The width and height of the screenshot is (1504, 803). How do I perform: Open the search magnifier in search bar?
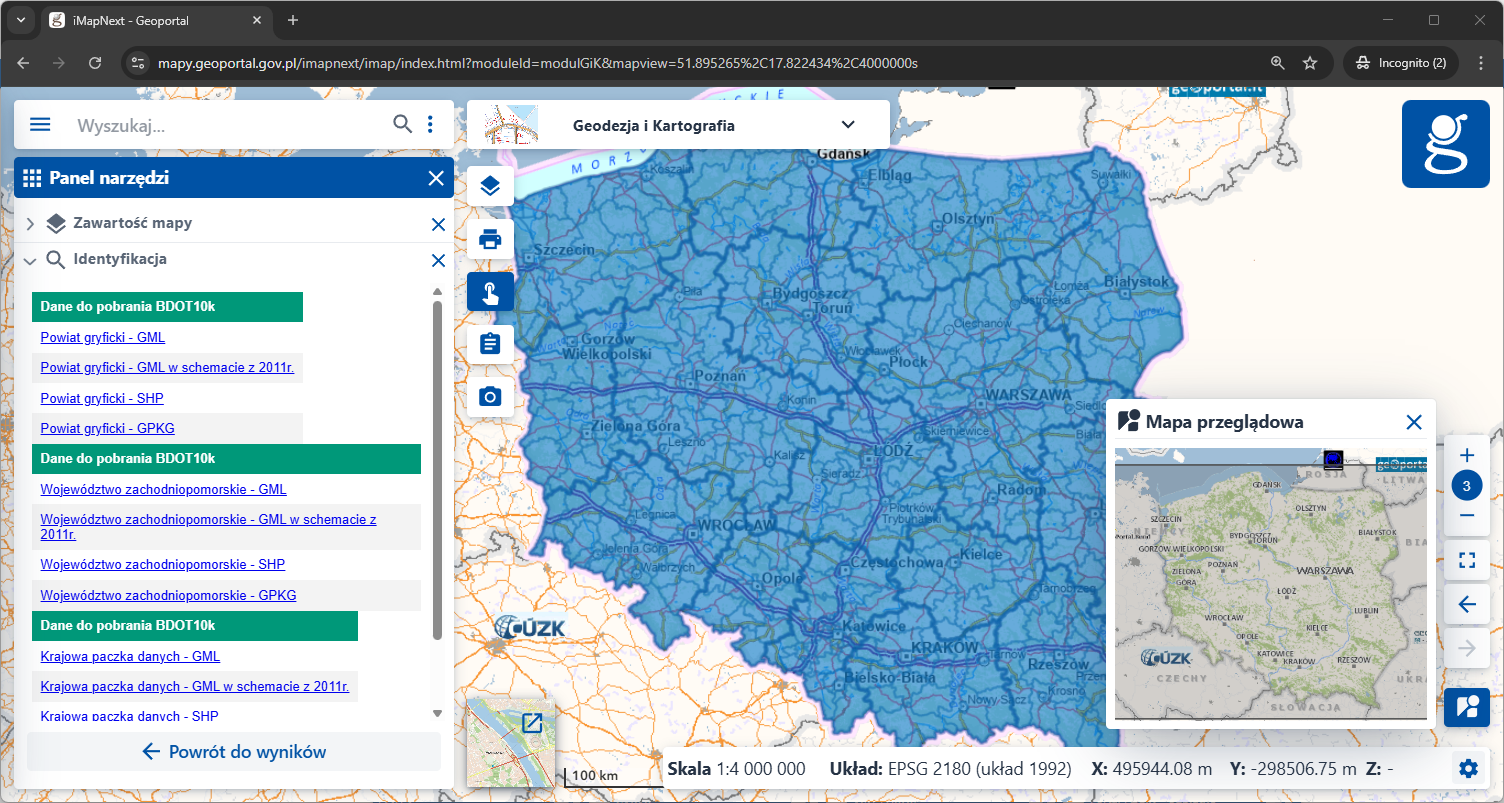403,124
